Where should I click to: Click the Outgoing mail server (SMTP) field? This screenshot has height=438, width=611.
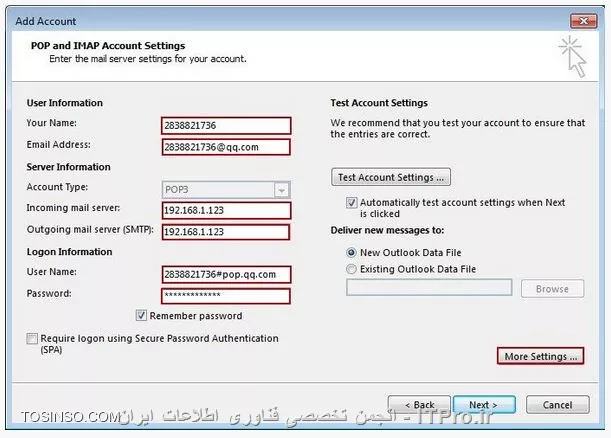coord(226,232)
